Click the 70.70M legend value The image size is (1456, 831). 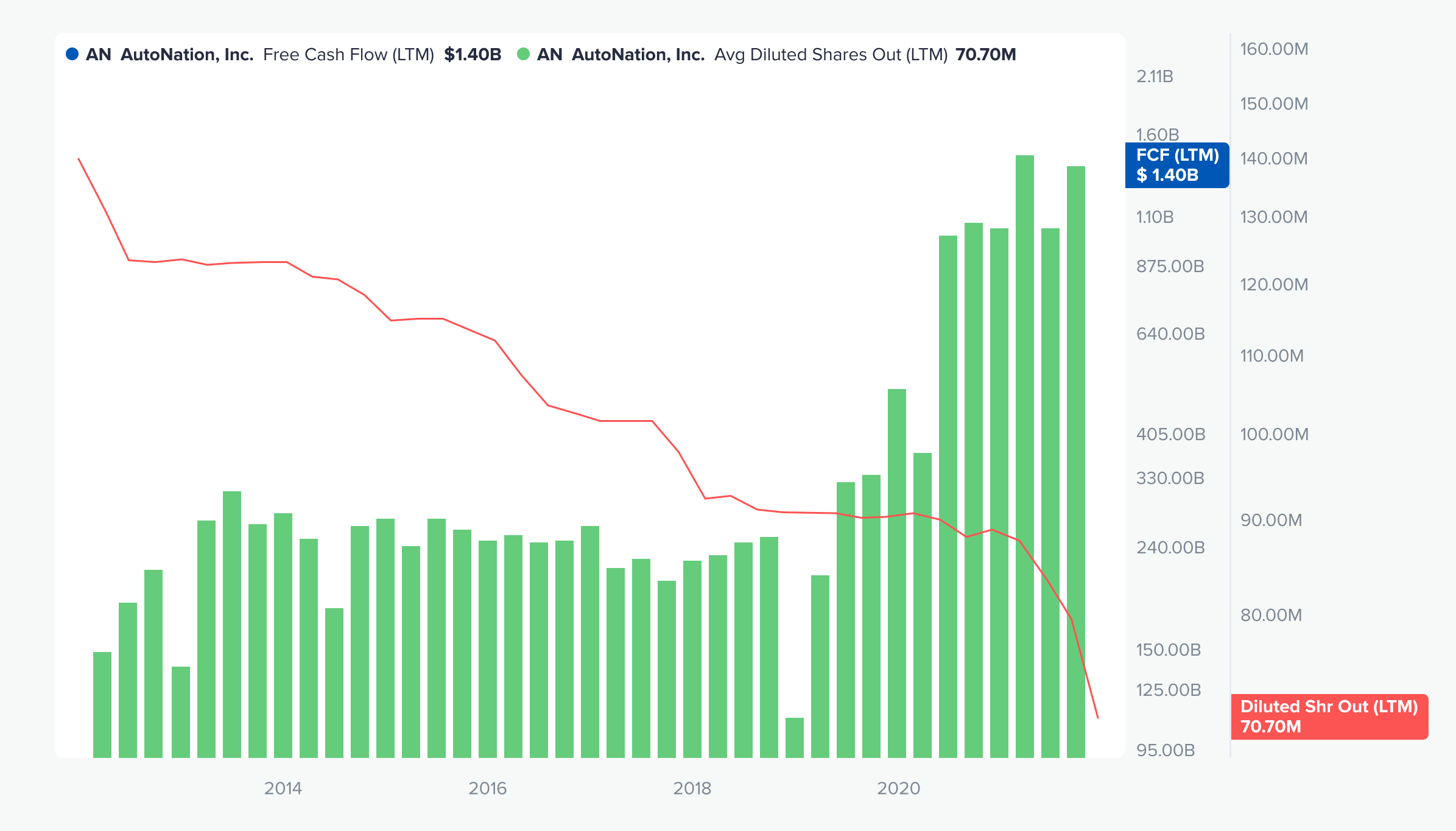coord(986,55)
